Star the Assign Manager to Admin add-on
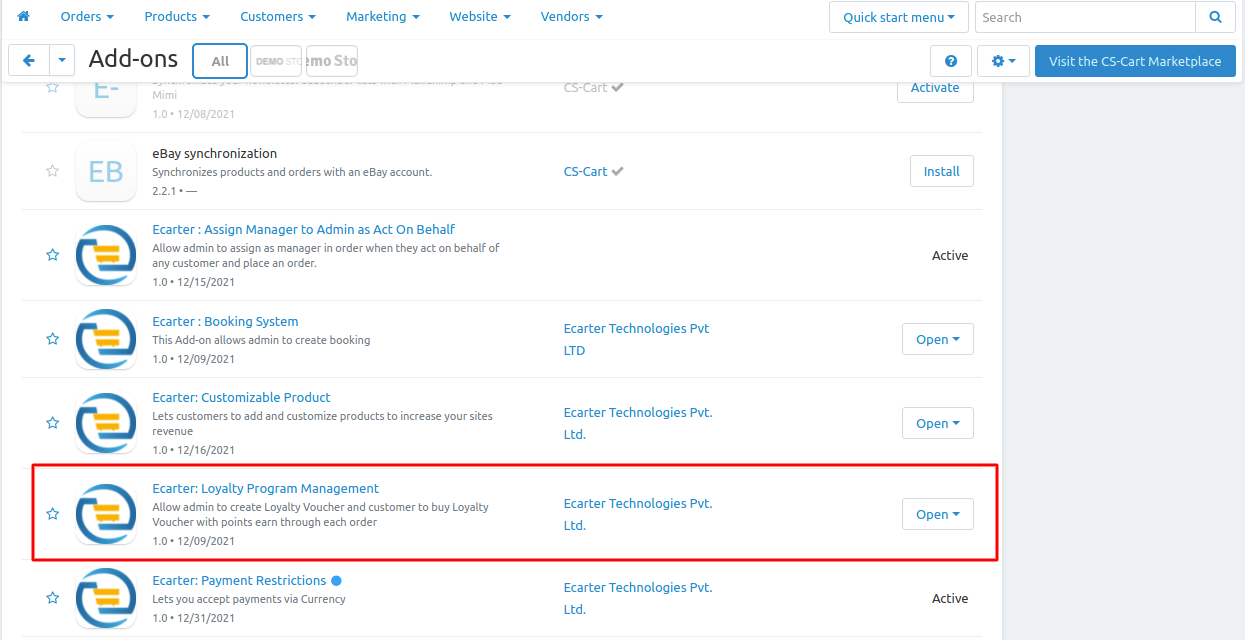 coord(52,255)
